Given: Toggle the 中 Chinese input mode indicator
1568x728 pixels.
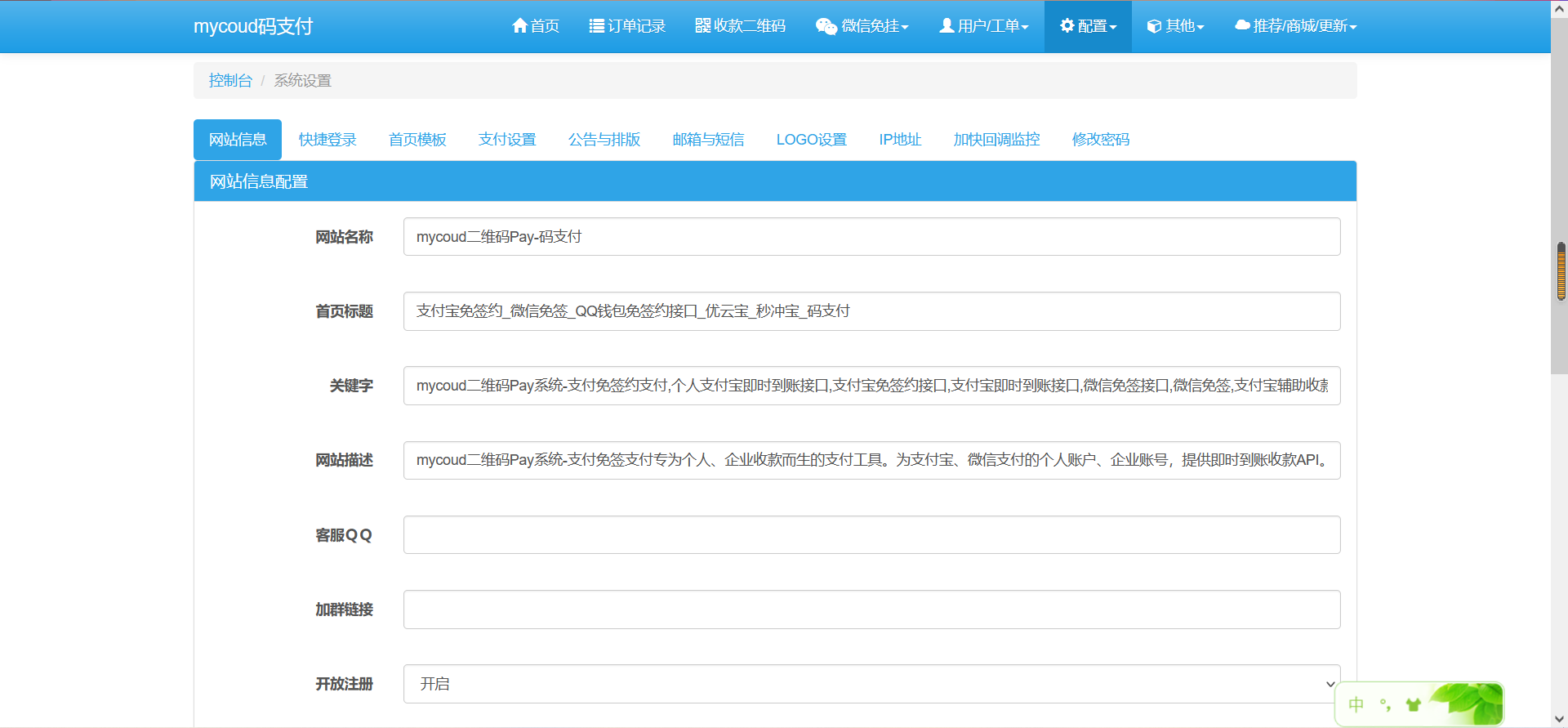Looking at the screenshot, I should (1356, 704).
